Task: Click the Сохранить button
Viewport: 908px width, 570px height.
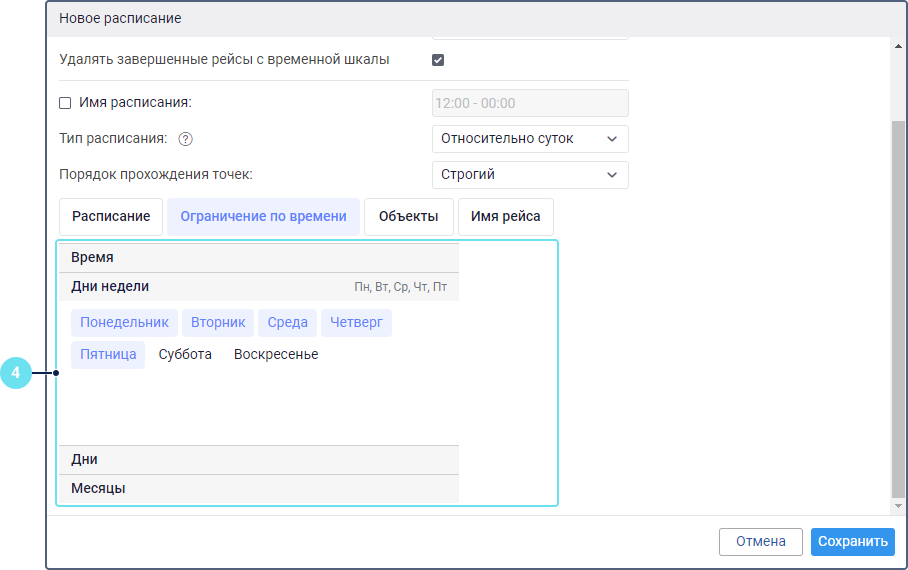Action: 852,542
